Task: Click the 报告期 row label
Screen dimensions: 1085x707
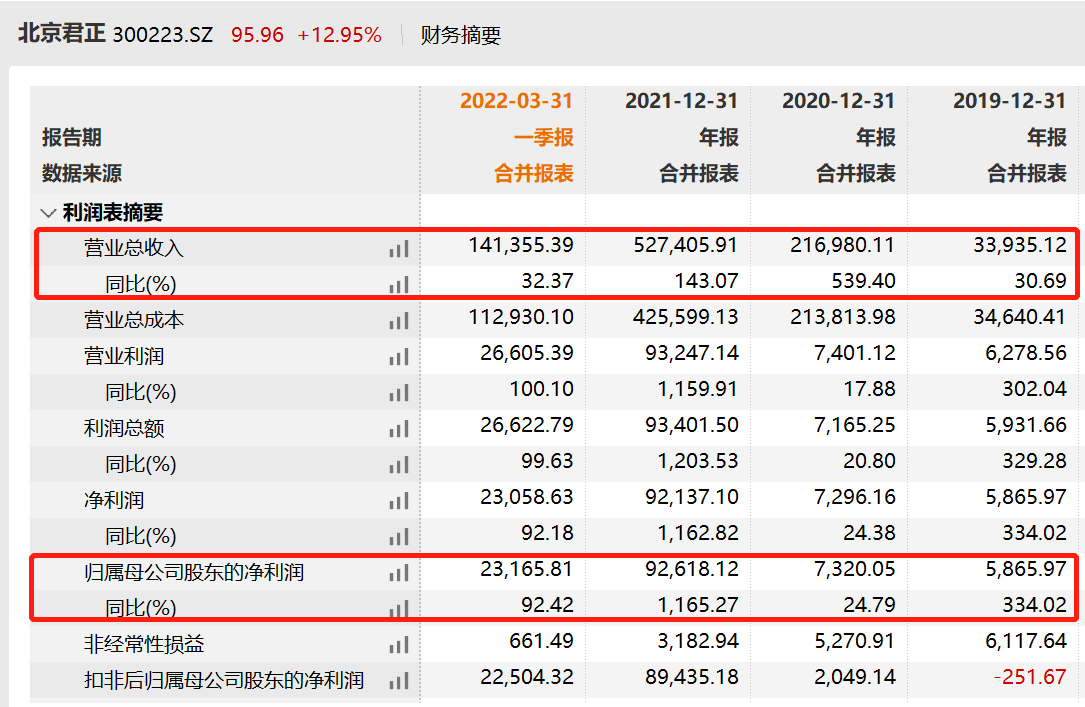Action: 72,137
